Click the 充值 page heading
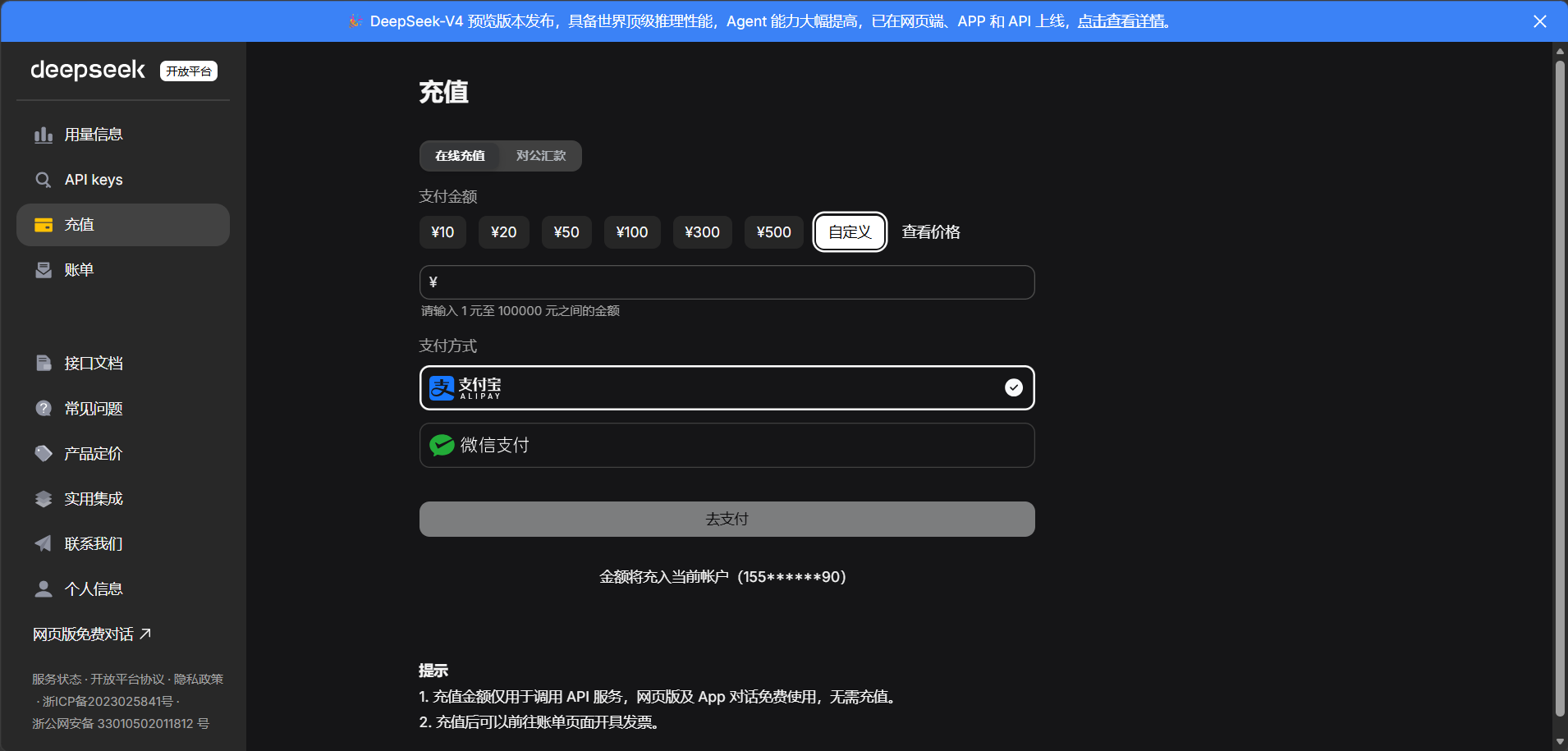1568x751 pixels. 444,92
